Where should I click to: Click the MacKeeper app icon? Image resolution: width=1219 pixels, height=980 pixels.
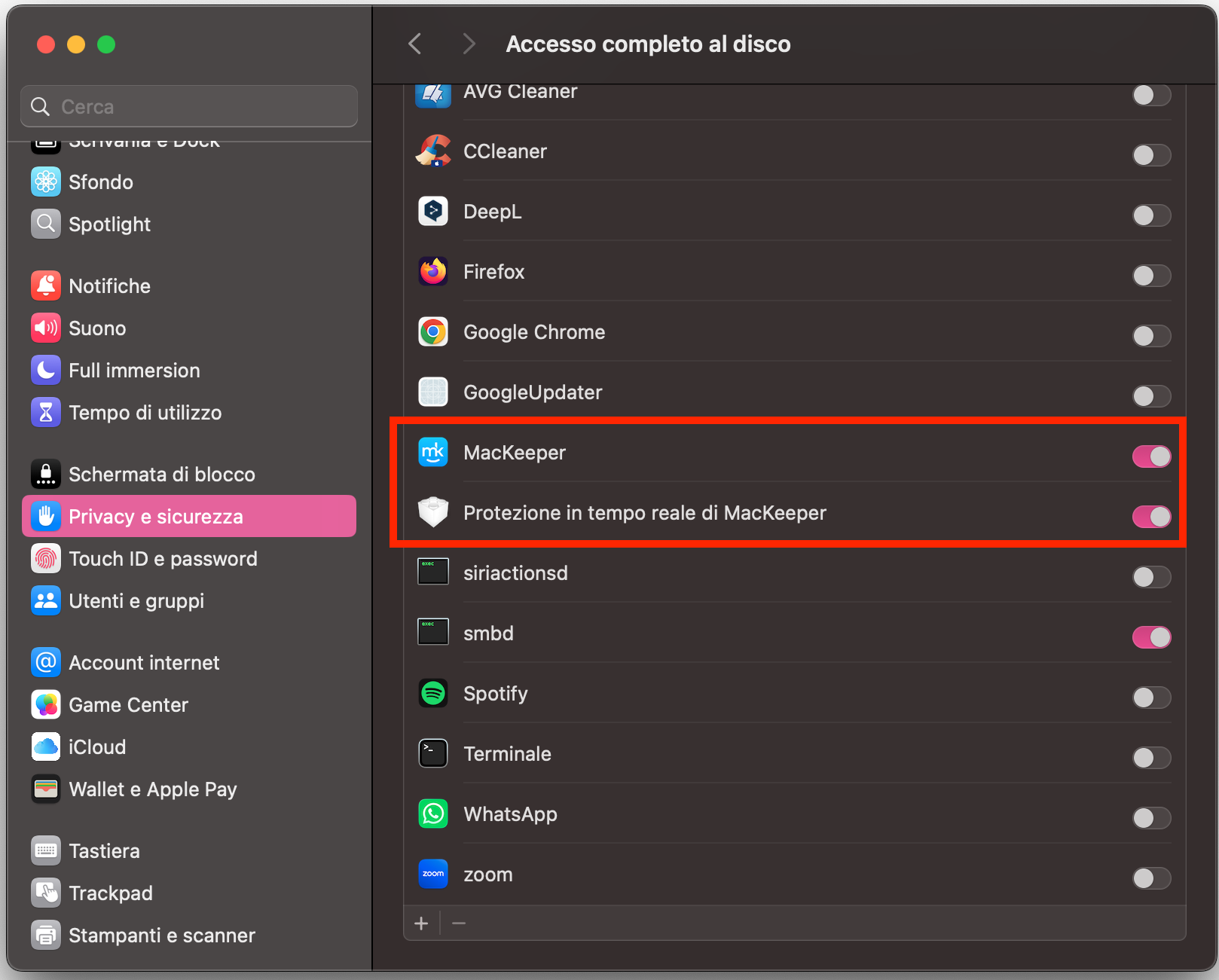pos(433,452)
